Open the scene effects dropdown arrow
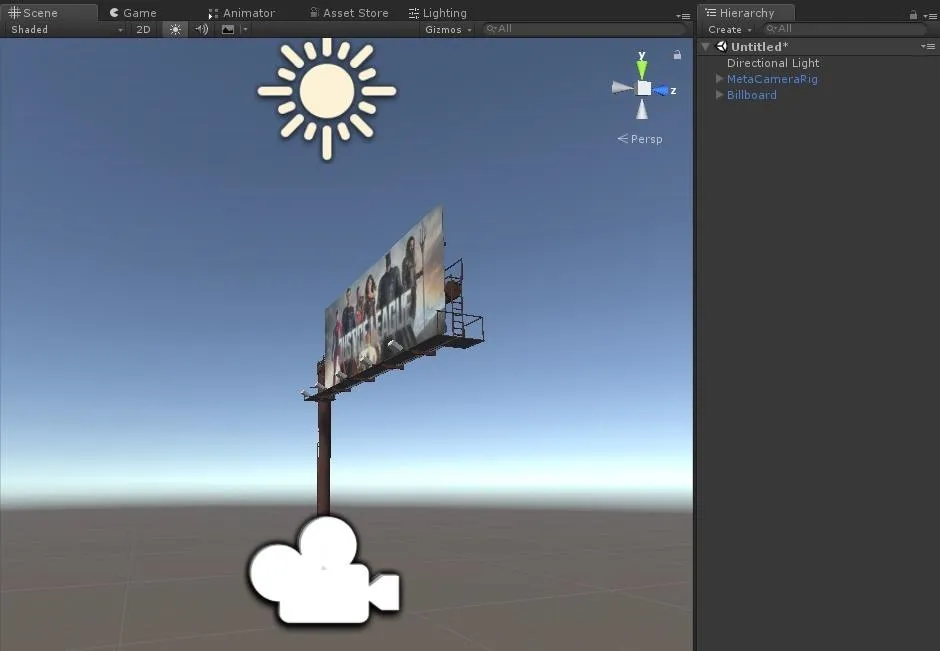 click(x=245, y=29)
